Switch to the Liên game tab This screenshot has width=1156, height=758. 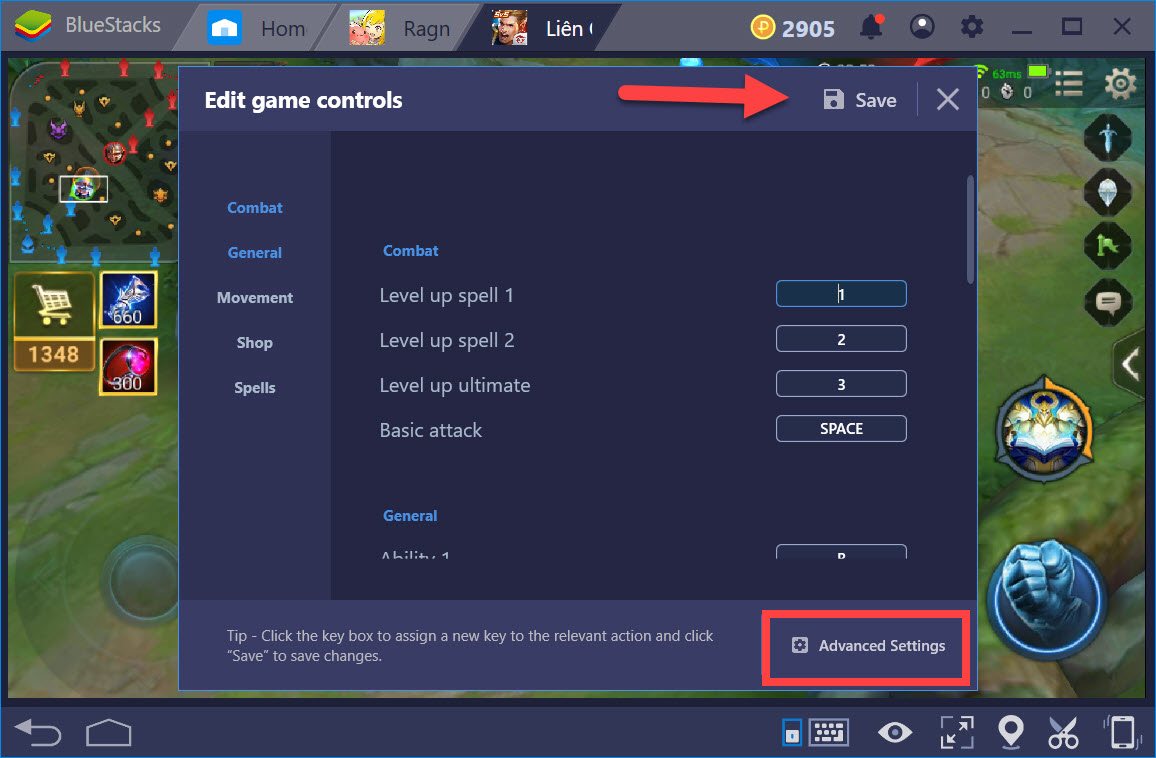point(543,28)
